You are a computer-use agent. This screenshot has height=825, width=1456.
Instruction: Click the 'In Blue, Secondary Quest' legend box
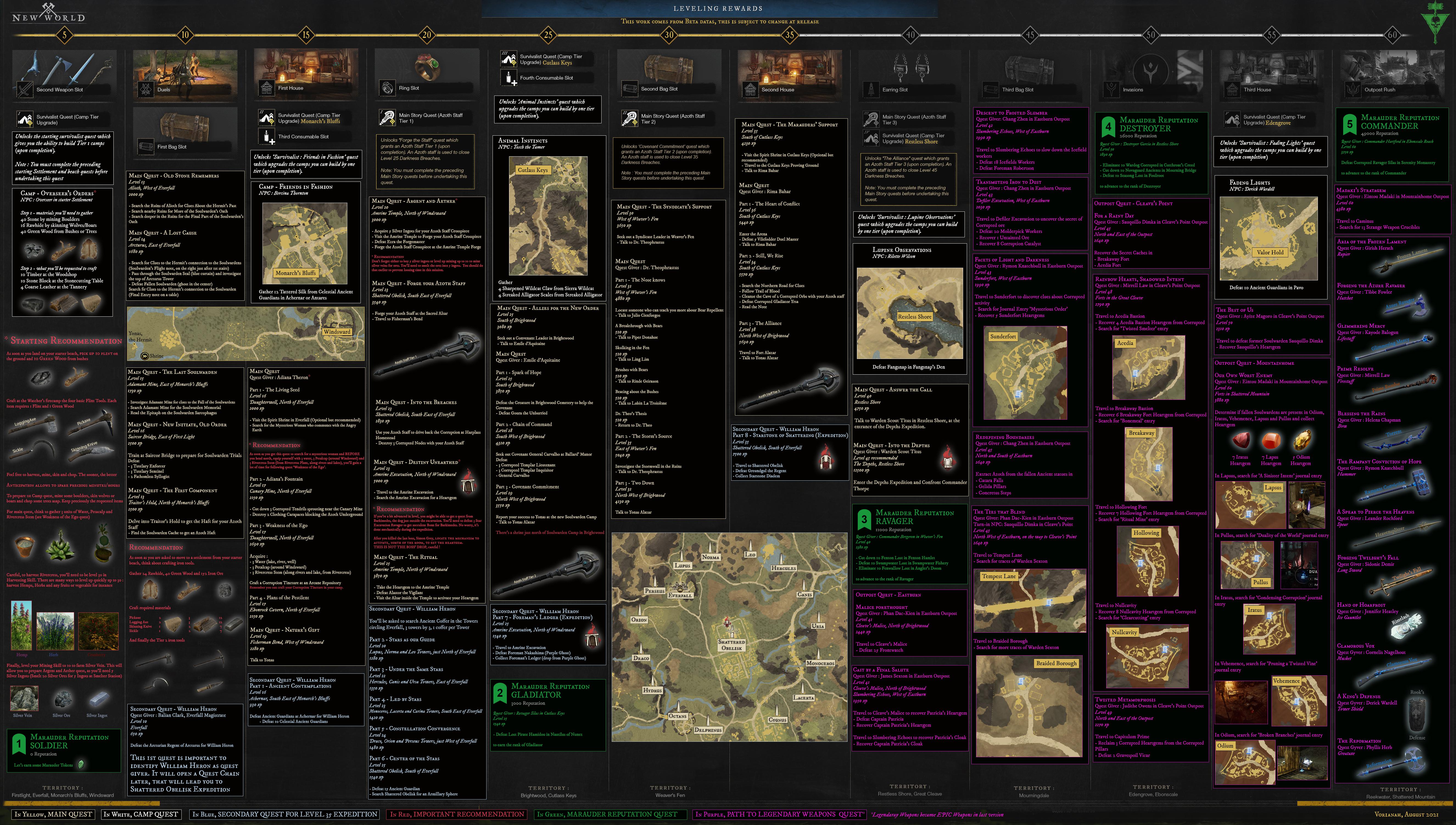[x=285, y=814]
